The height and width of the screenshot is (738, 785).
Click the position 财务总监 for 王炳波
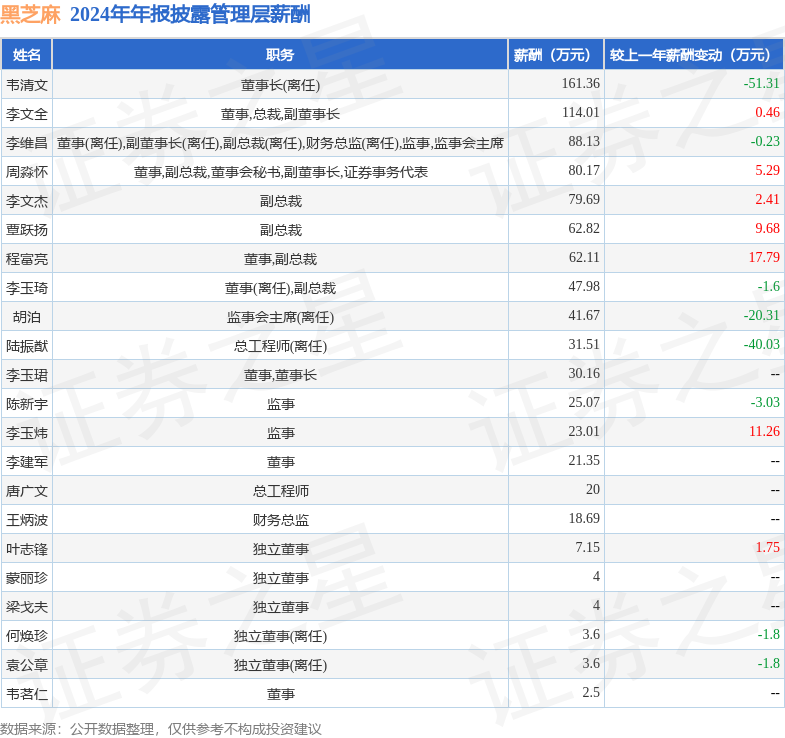click(x=280, y=521)
